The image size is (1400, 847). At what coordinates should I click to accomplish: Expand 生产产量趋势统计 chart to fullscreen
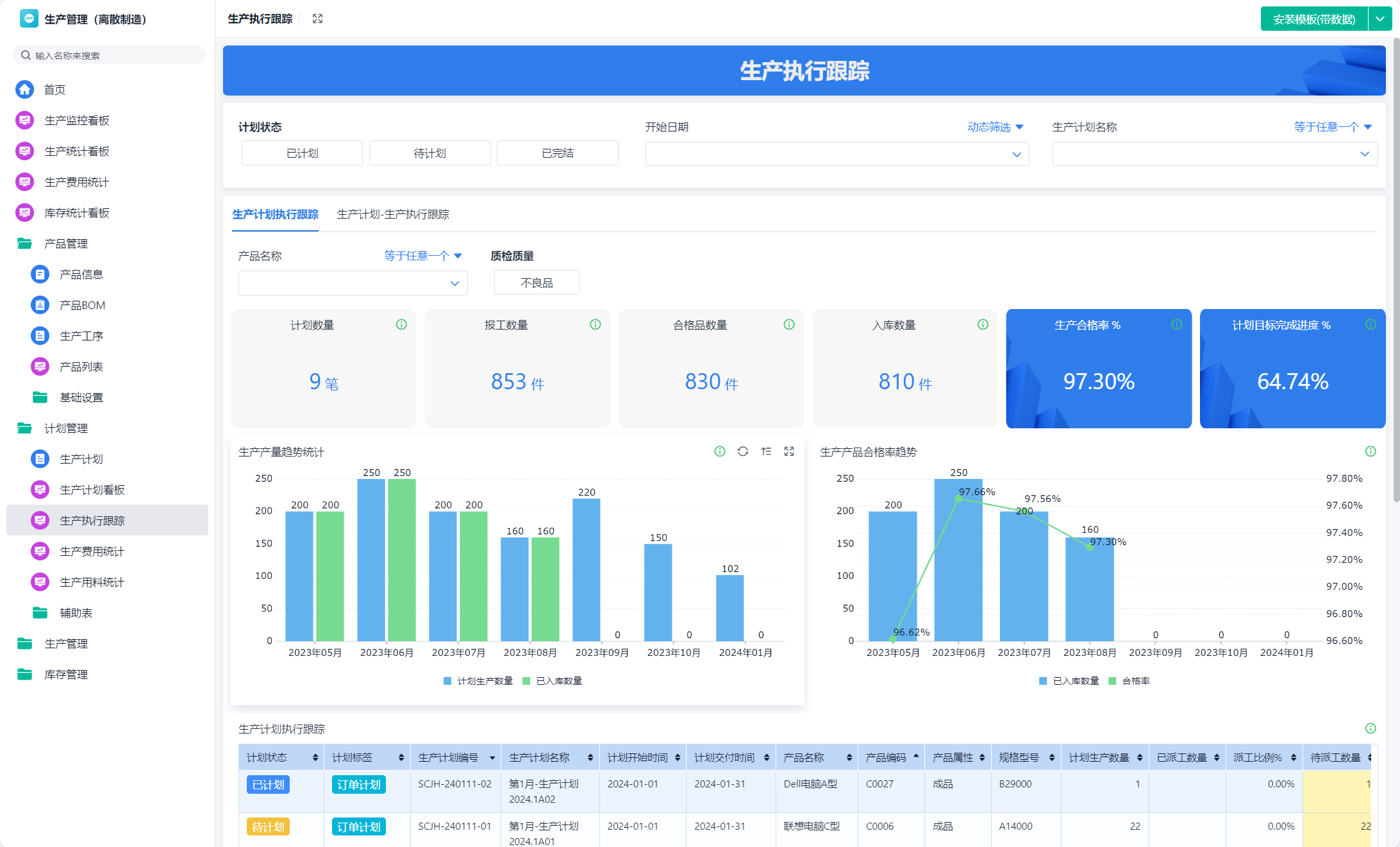coord(789,451)
